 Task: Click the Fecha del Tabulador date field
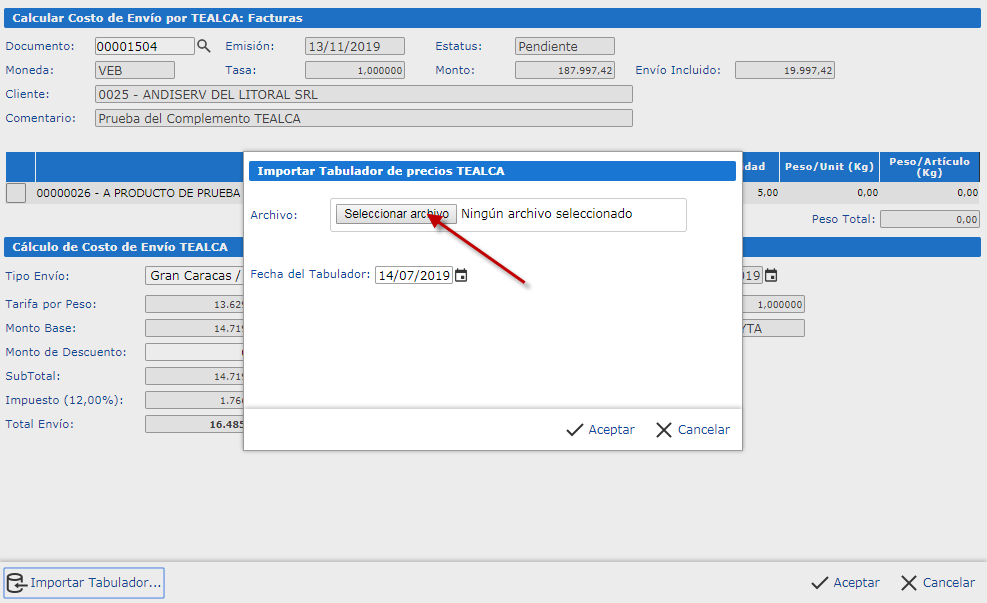coord(414,276)
